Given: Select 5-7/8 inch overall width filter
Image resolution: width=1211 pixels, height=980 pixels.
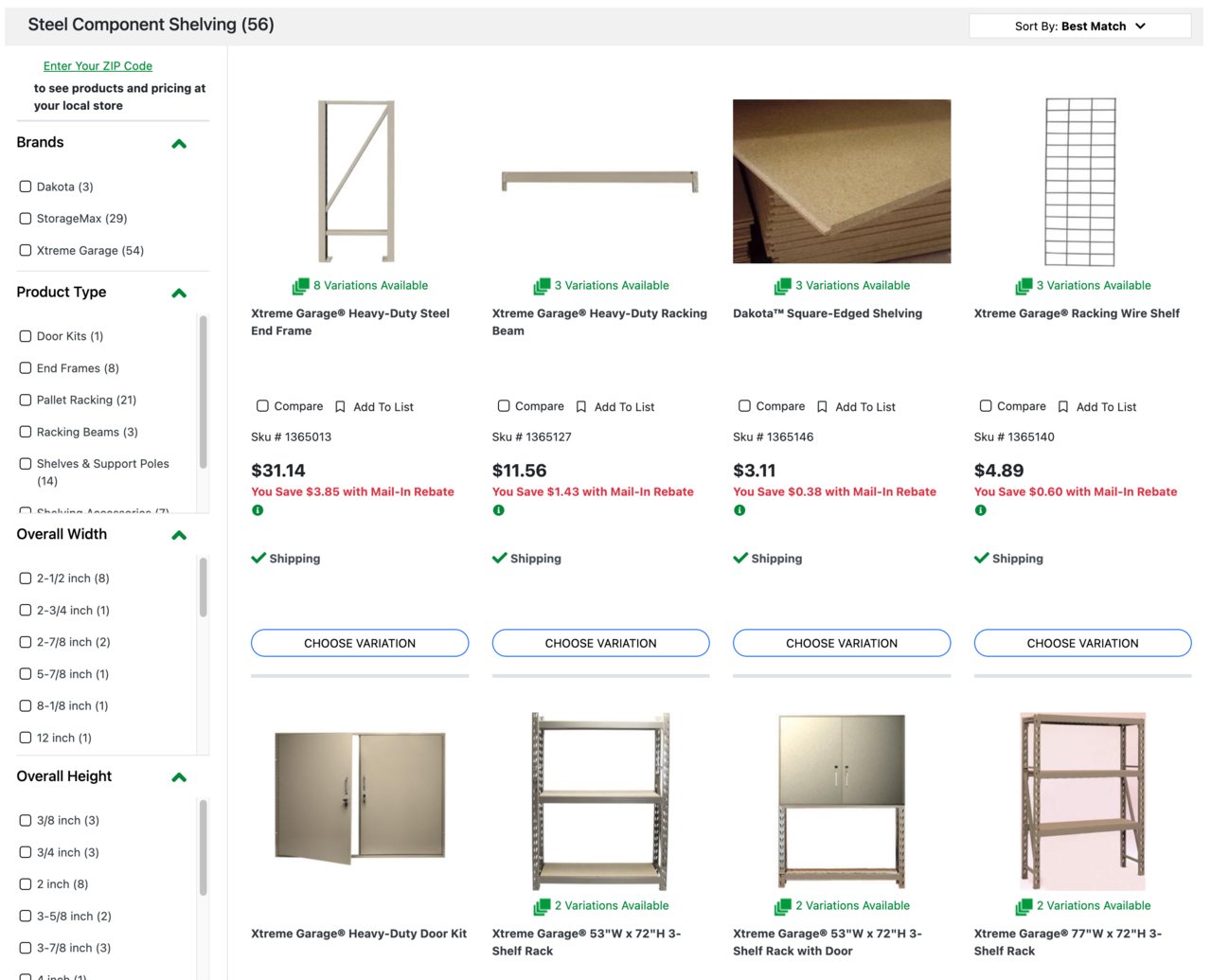Looking at the screenshot, I should coord(26,674).
